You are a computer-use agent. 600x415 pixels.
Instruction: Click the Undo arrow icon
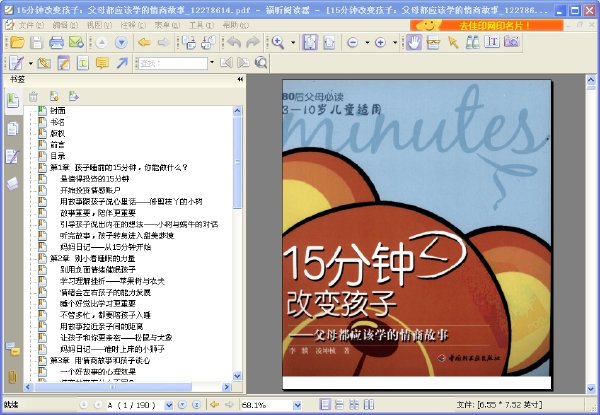click(x=234, y=42)
